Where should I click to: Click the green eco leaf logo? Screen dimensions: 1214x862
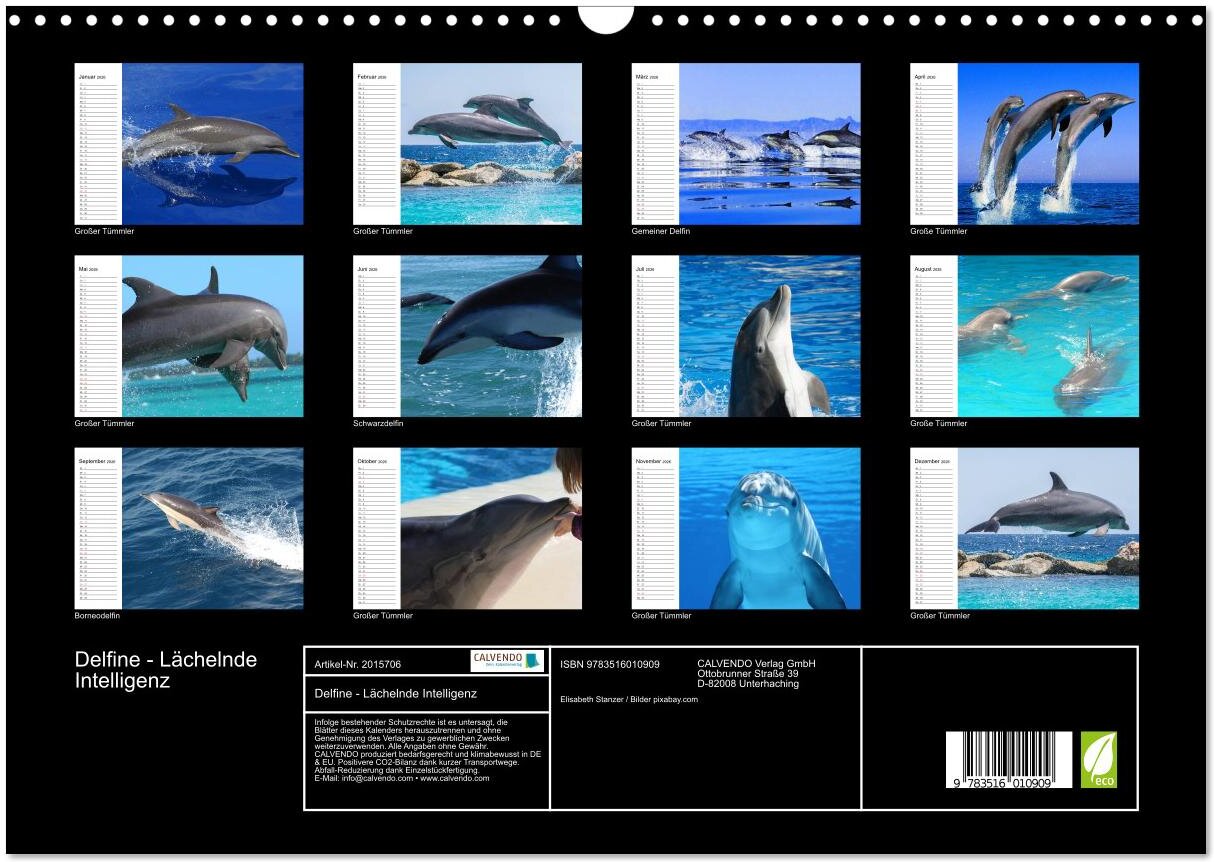(x=1099, y=760)
